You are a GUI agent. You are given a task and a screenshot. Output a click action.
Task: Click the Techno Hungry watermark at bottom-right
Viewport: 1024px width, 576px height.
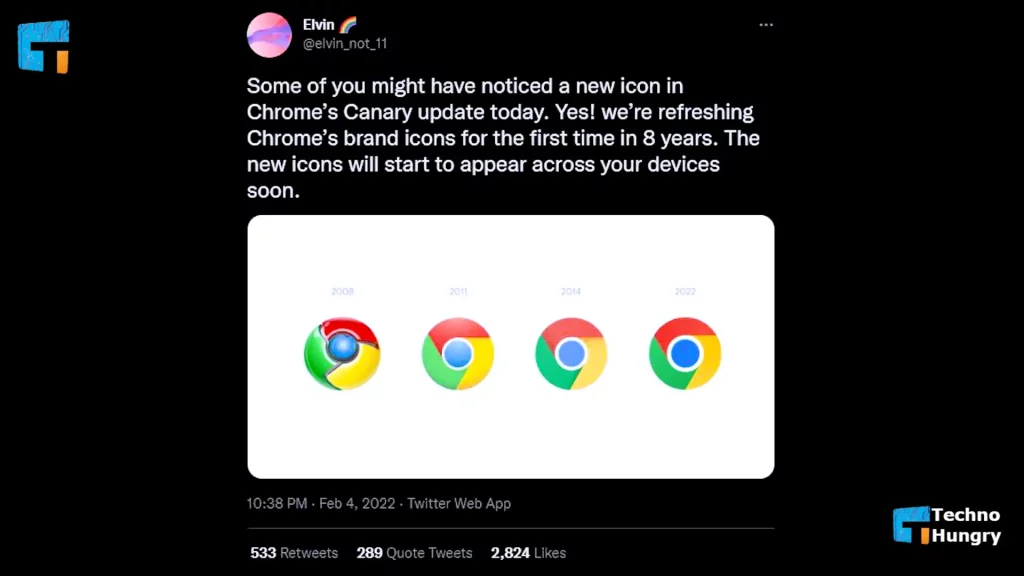[x=945, y=527]
